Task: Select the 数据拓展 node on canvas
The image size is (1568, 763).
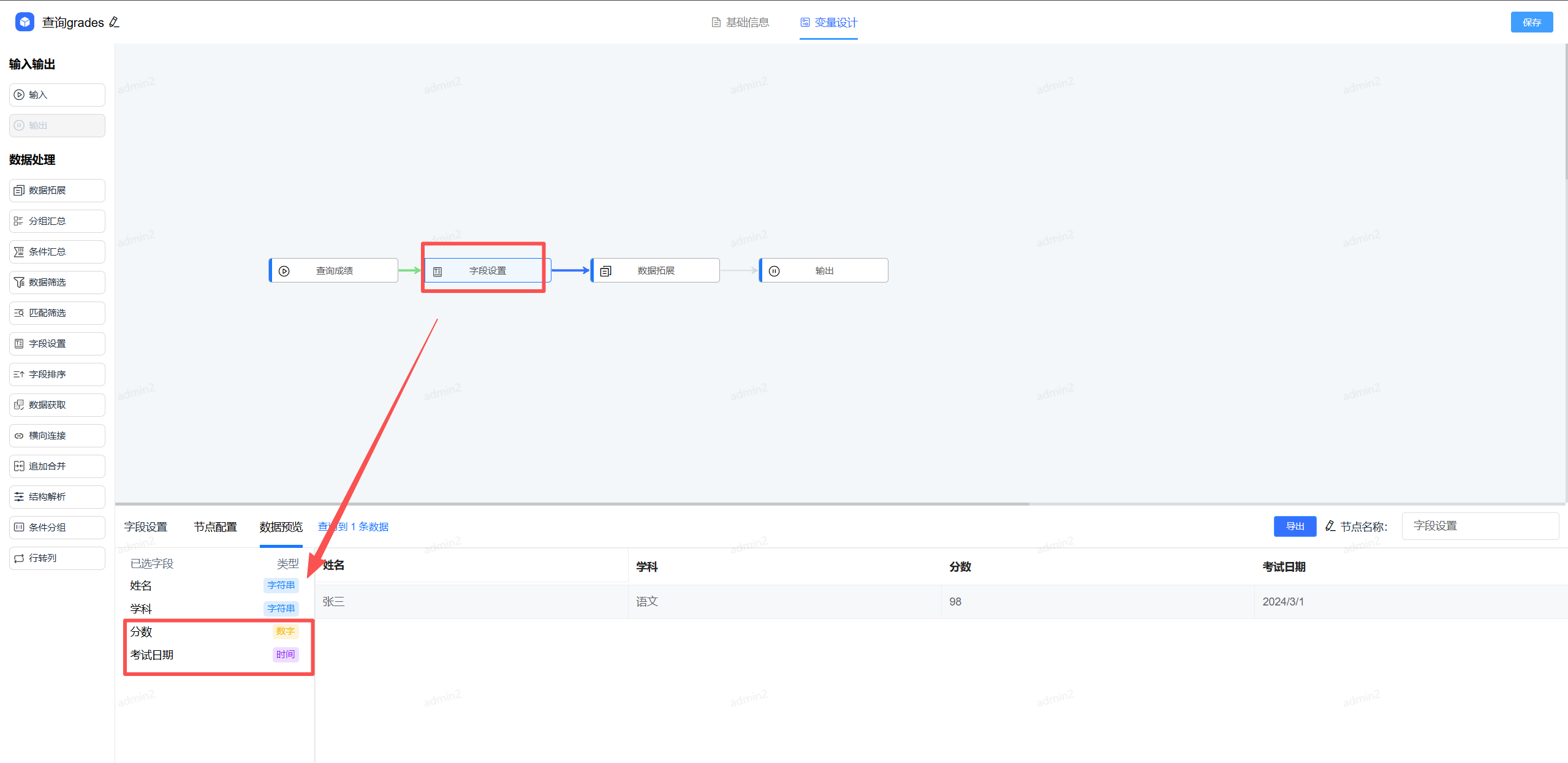Action: [655, 270]
